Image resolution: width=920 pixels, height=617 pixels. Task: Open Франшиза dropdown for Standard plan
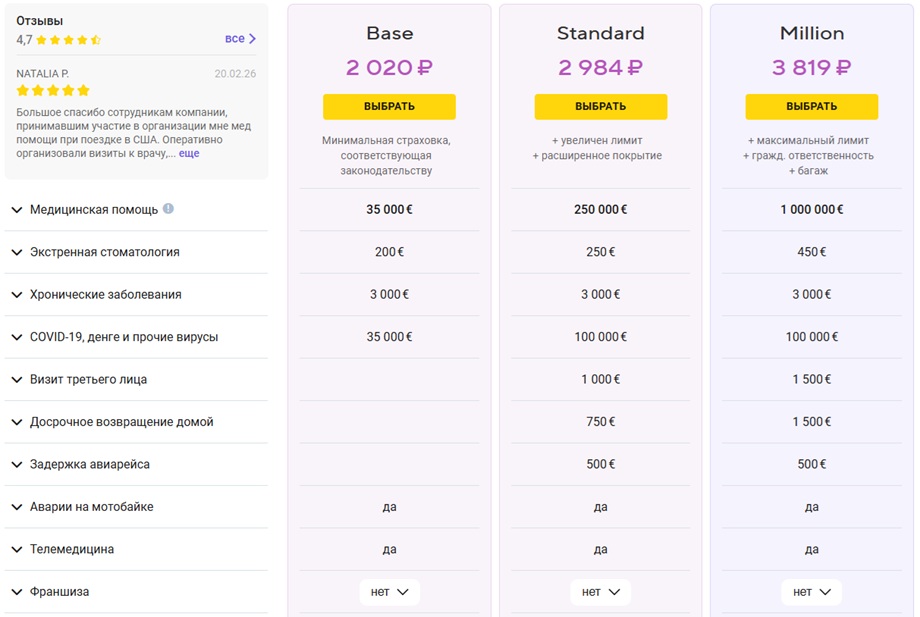tap(601, 592)
